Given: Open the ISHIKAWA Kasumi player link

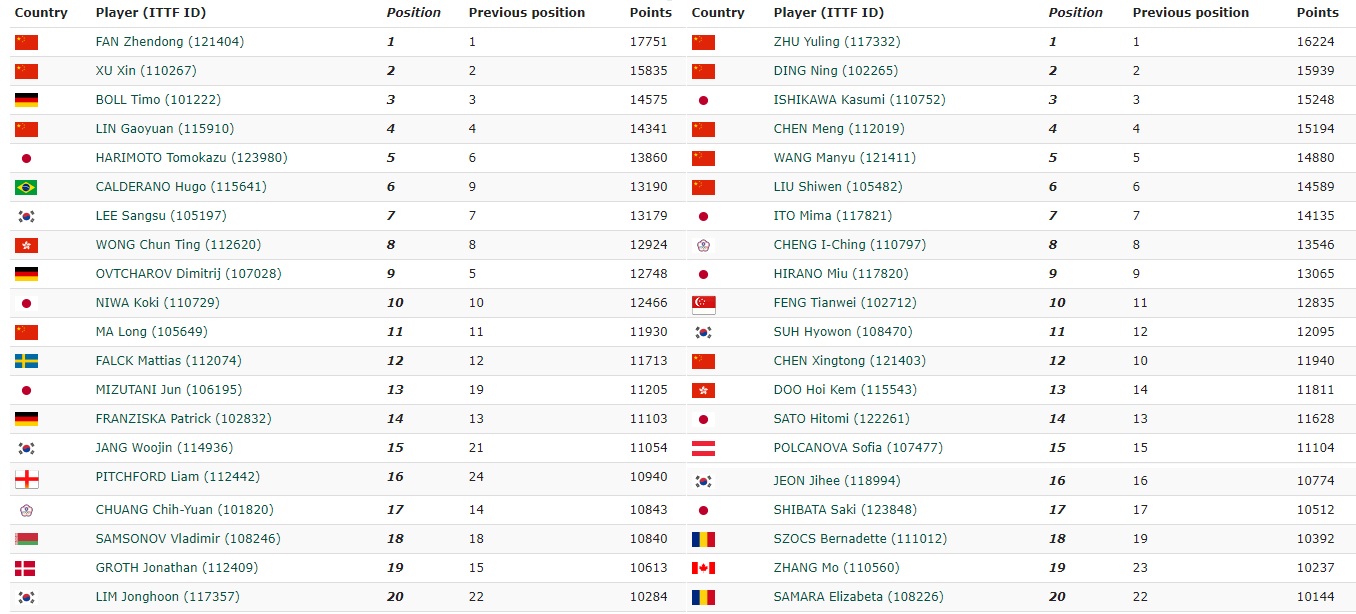Looking at the screenshot, I should click(x=859, y=100).
